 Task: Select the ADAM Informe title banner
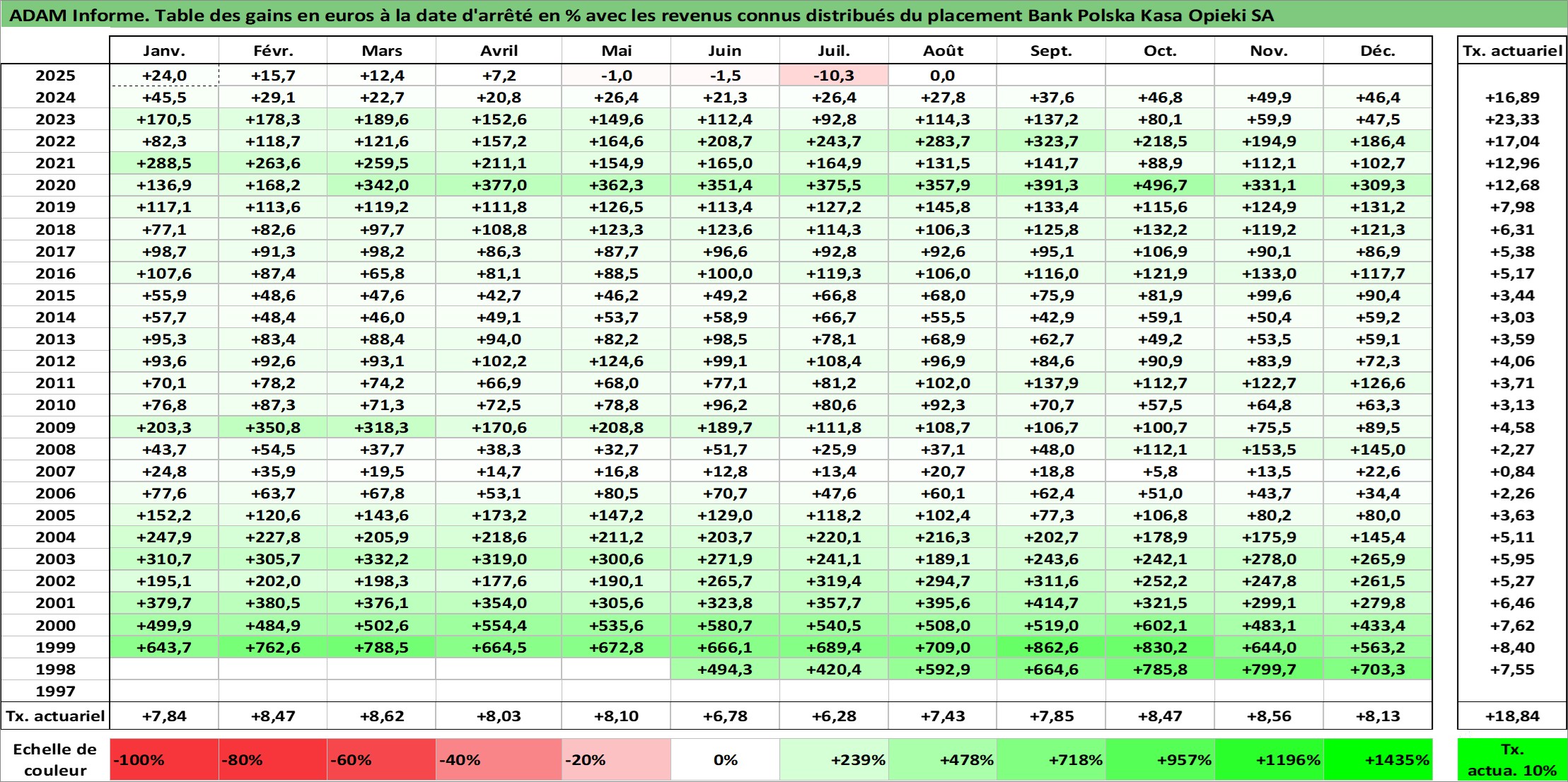tap(784, 15)
